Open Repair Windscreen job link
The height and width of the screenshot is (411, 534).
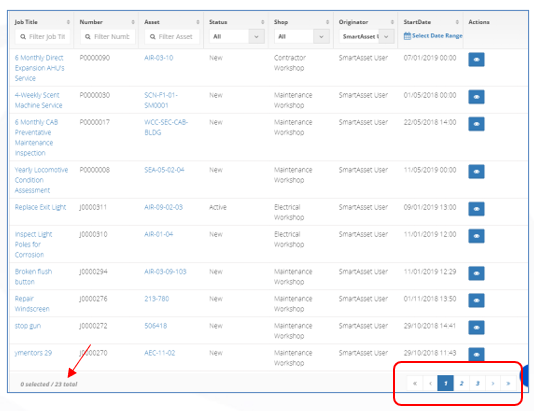32,304
